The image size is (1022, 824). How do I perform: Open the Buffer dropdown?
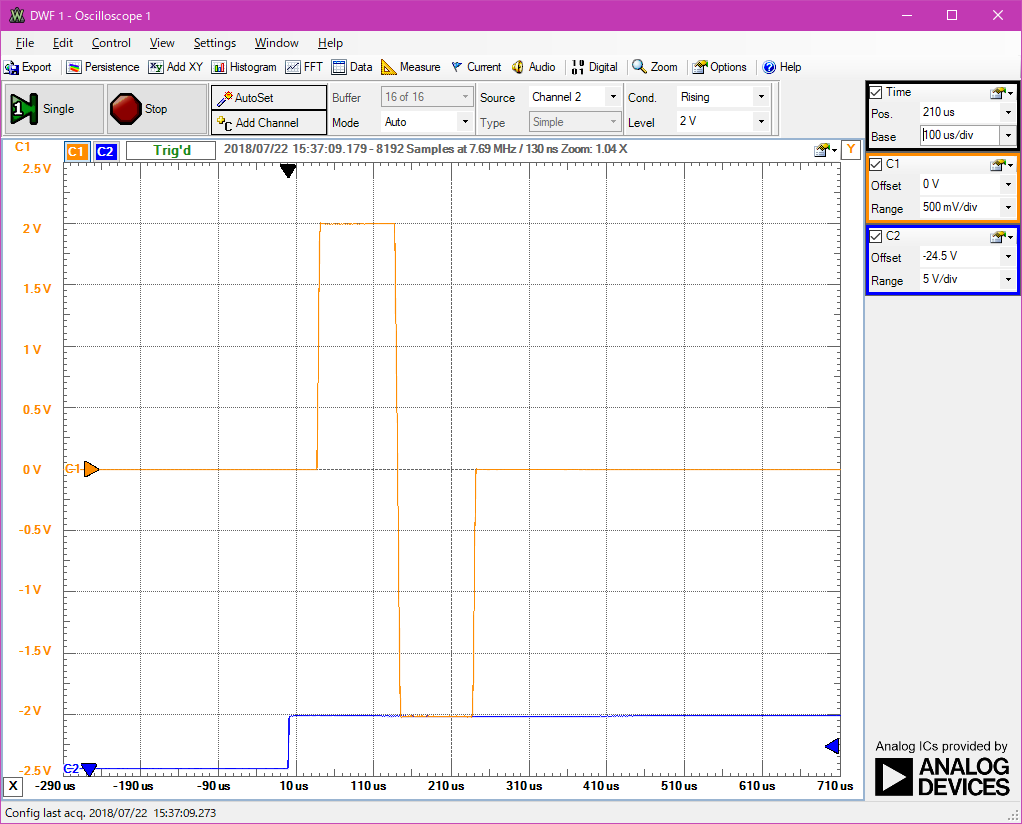(x=426, y=97)
